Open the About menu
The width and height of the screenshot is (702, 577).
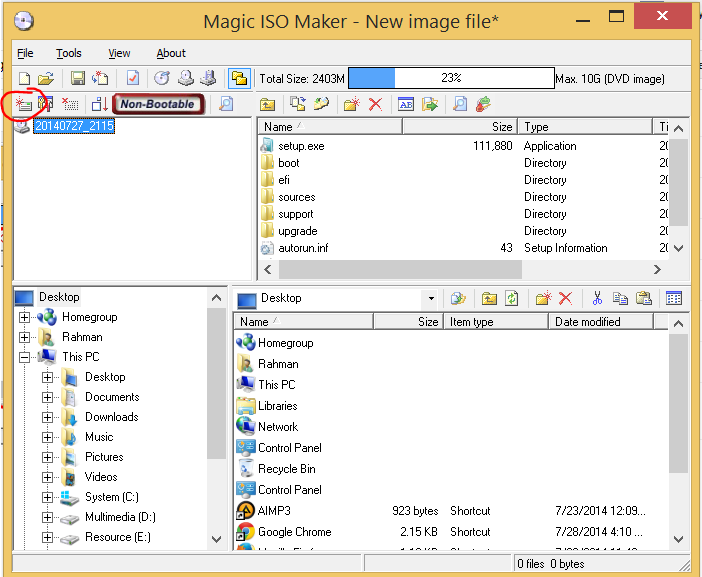pos(171,53)
